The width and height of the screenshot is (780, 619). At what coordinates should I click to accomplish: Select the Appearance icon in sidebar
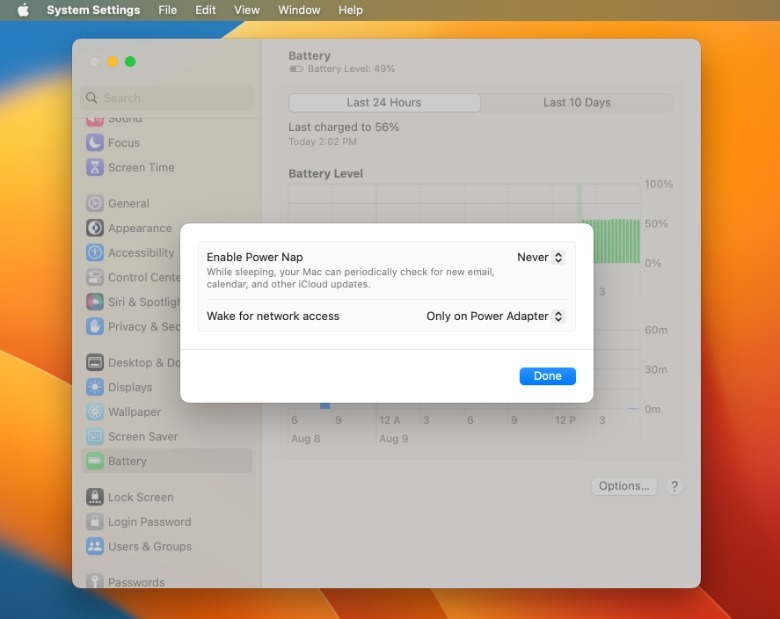(94, 228)
